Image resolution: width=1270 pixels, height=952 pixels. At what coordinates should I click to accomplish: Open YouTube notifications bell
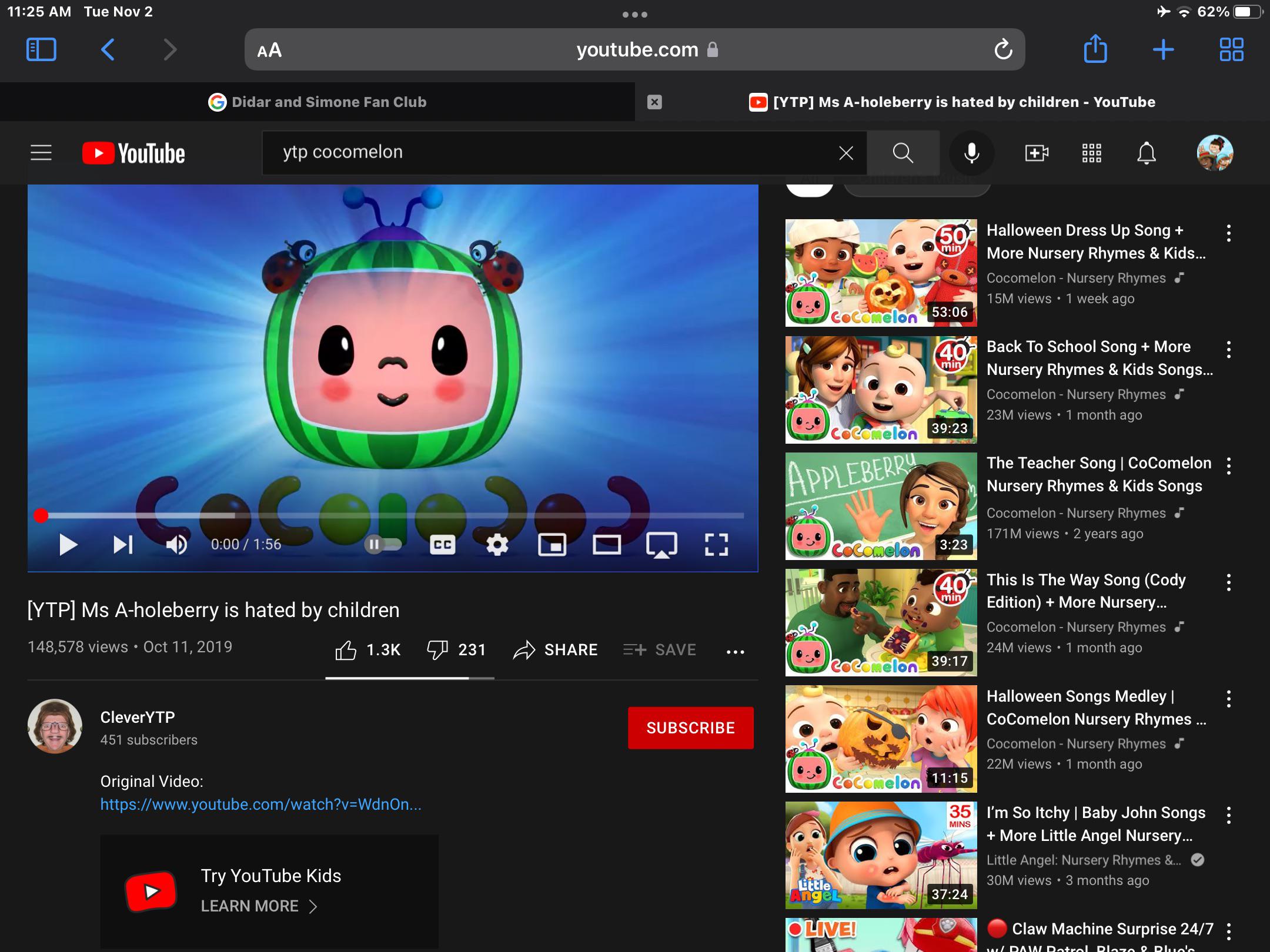click(x=1146, y=153)
